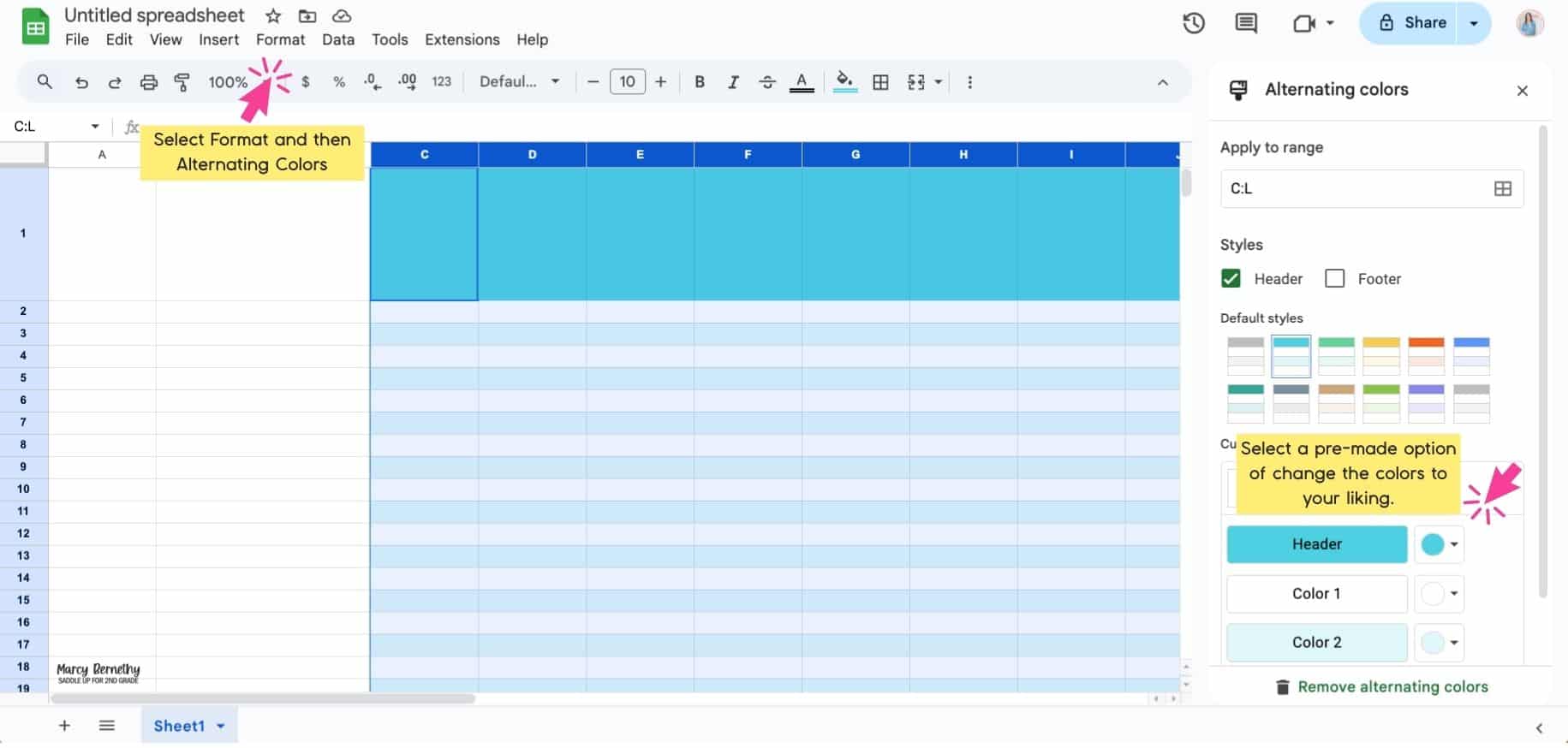Star the Untitled spreadsheet
The image size is (1568, 748).
pos(273,16)
